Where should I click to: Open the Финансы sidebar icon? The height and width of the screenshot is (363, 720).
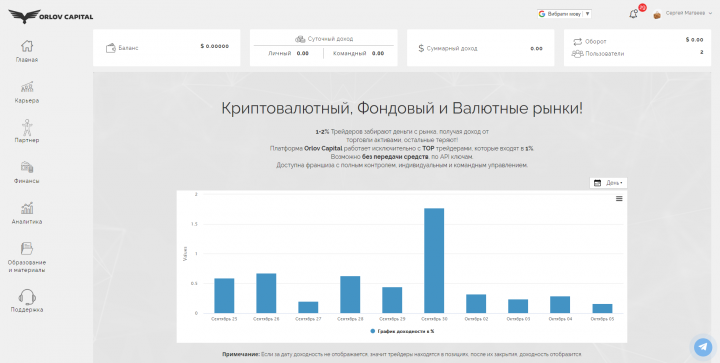[27, 167]
